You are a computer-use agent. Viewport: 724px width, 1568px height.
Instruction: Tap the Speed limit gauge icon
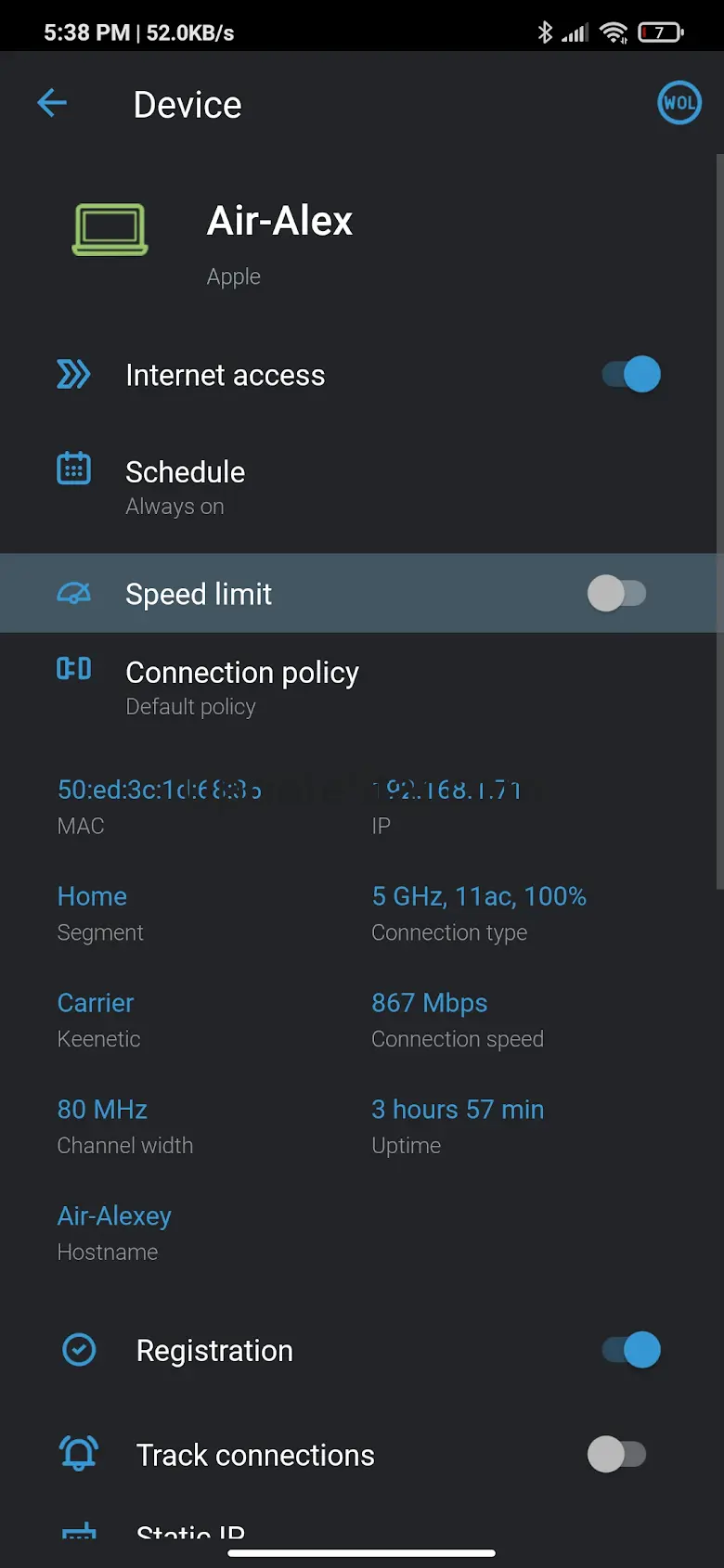(73, 593)
